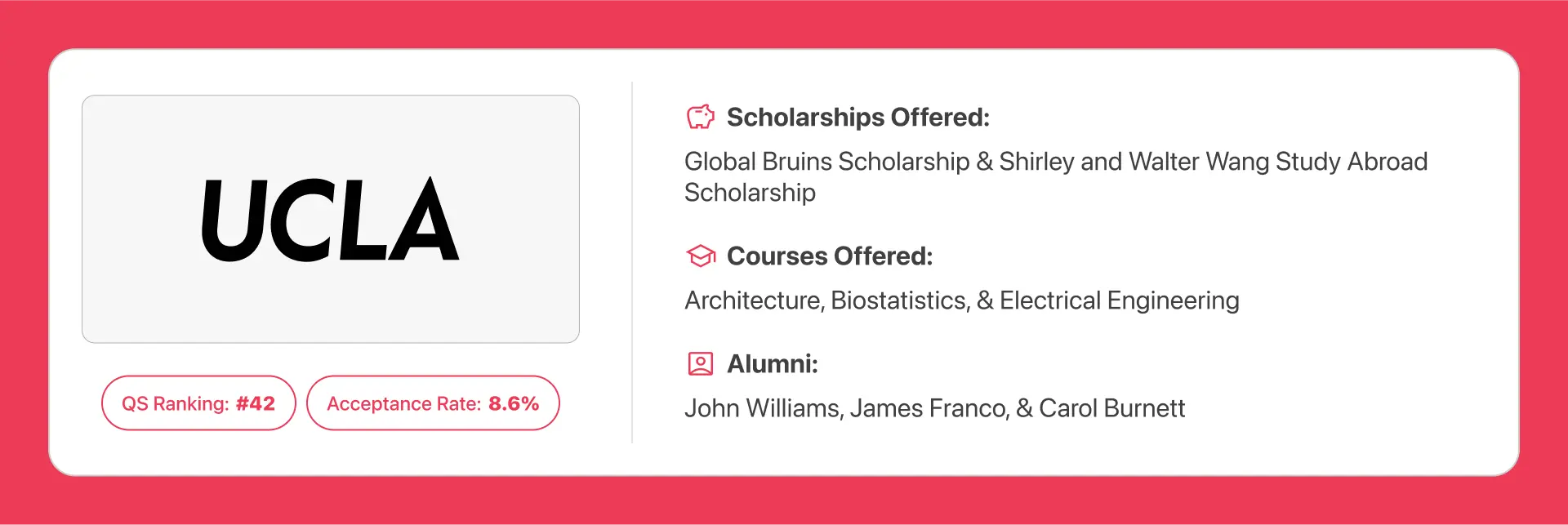The height and width of the screenshot is (525, 1568).
Task: Click the Carol Burnett alumni name
Action: [1111, 408]
